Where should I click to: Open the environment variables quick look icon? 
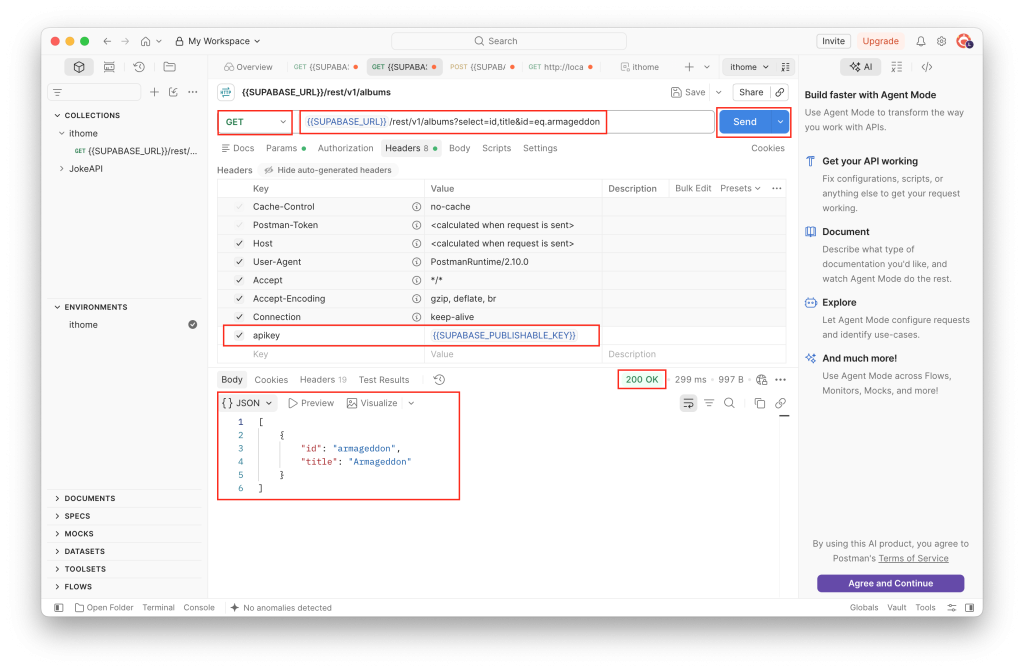(x=786, y=67)
